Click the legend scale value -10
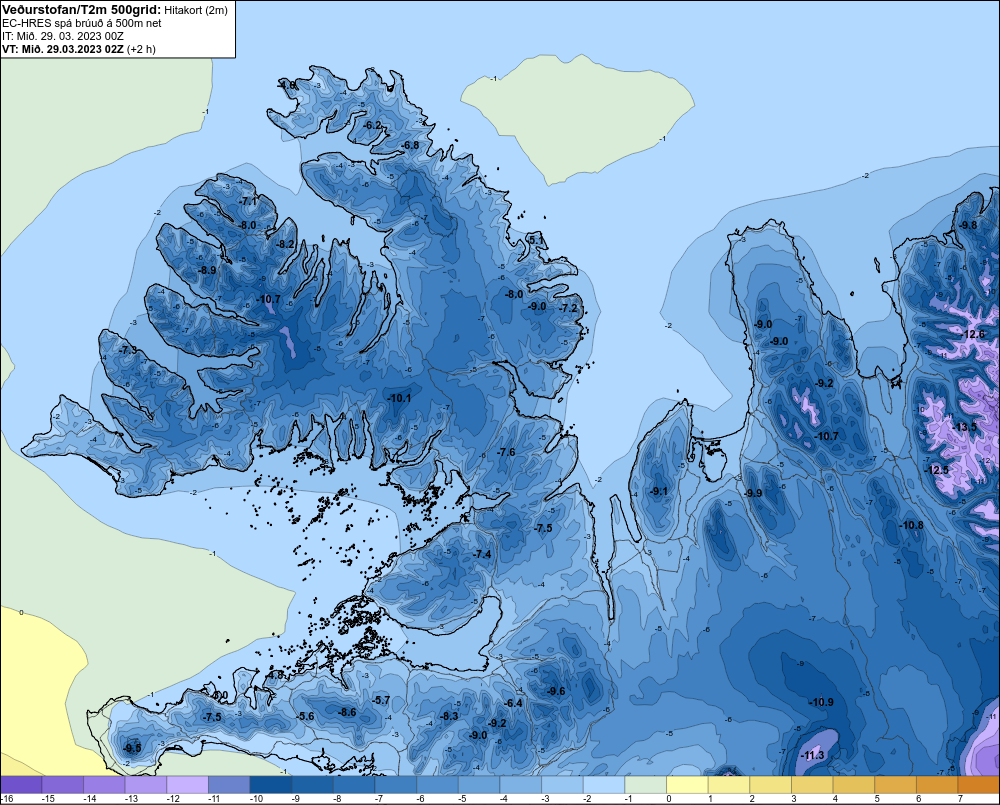 [256, 799]
